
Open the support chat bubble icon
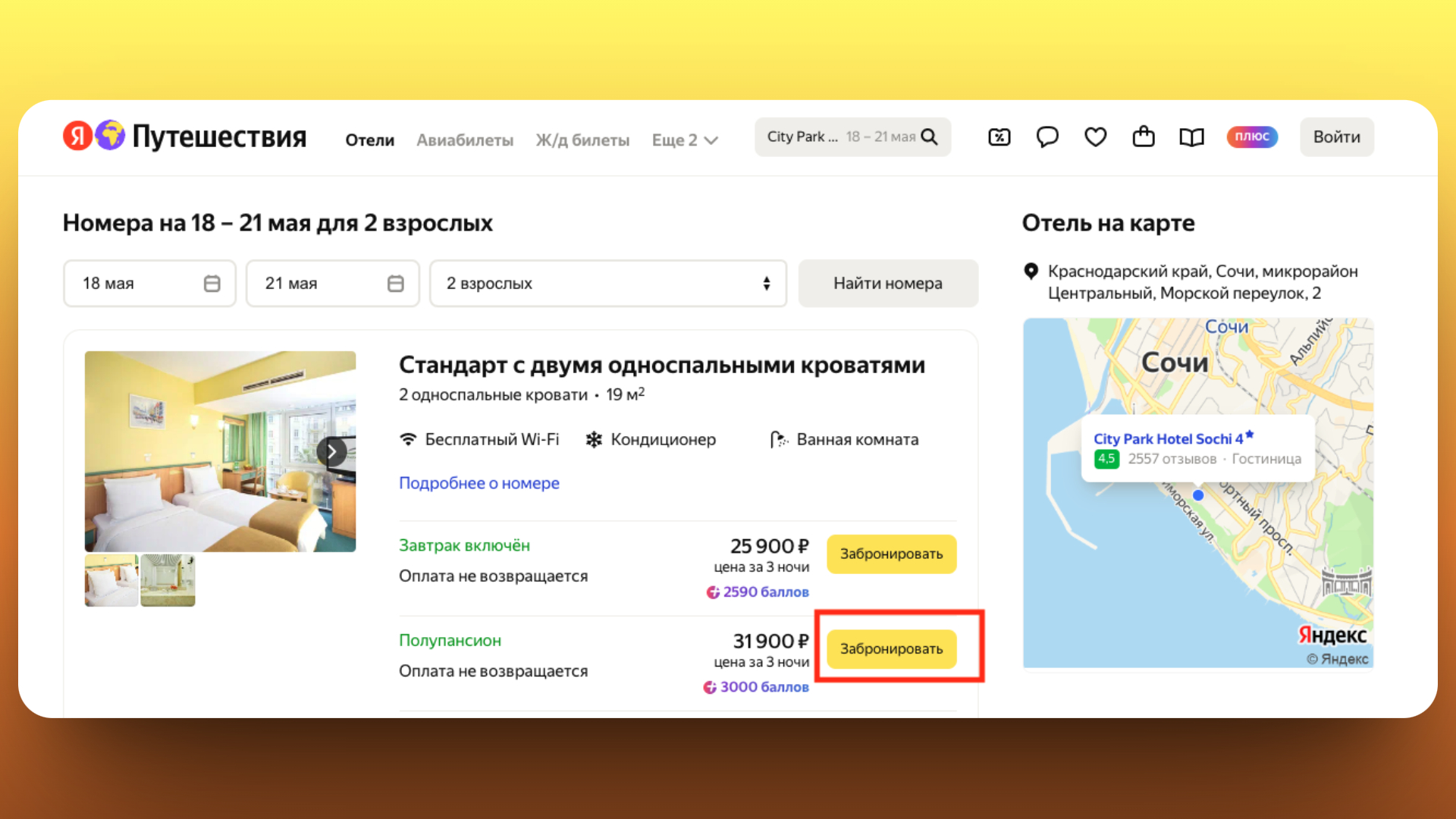pyautogui.click(x=1047, y=136)
